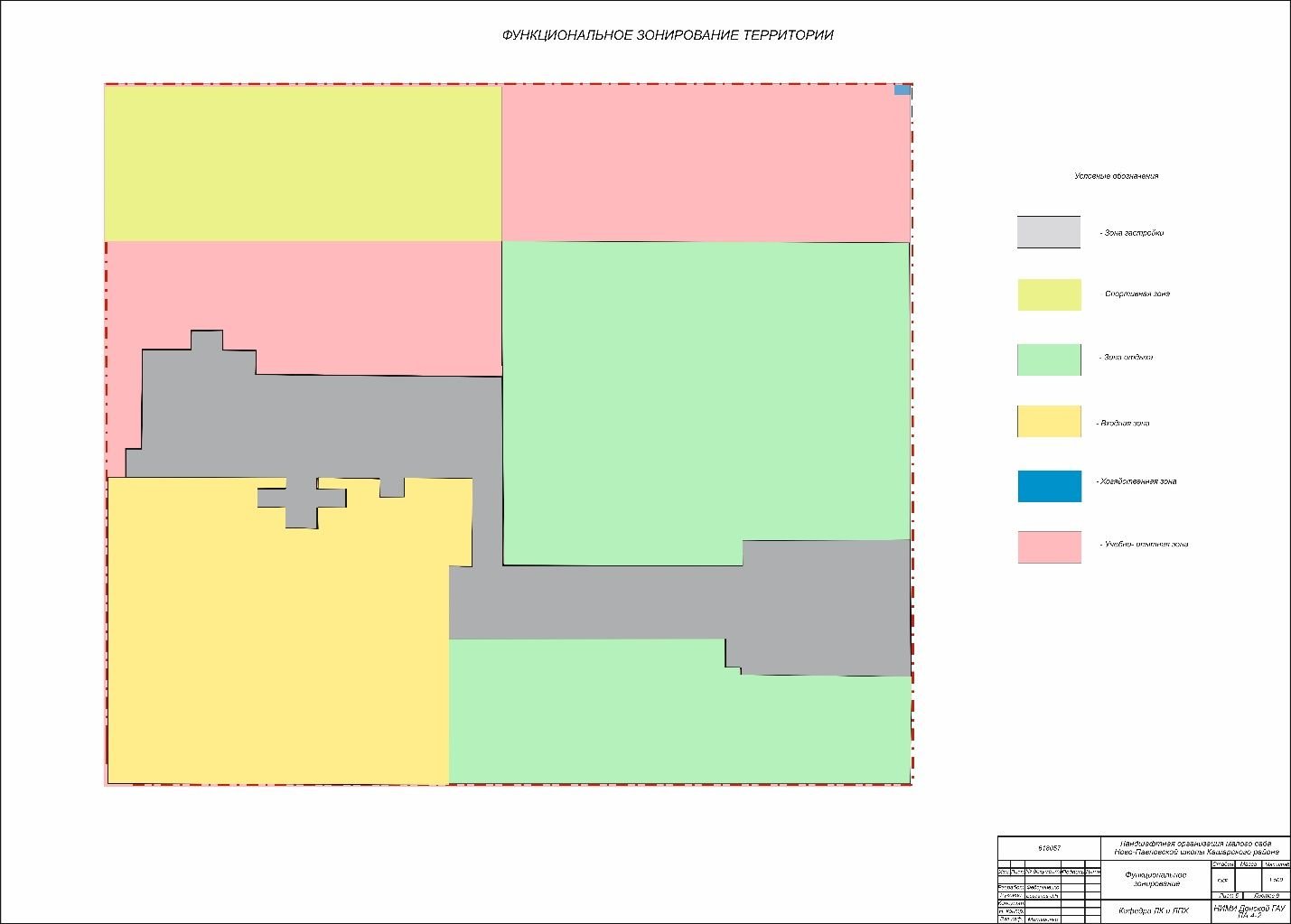Click the yellow 'Входная зона' legend swatch
Image resolution: width=1291 pixels, height=924 pixels.
pos(1049,422)
